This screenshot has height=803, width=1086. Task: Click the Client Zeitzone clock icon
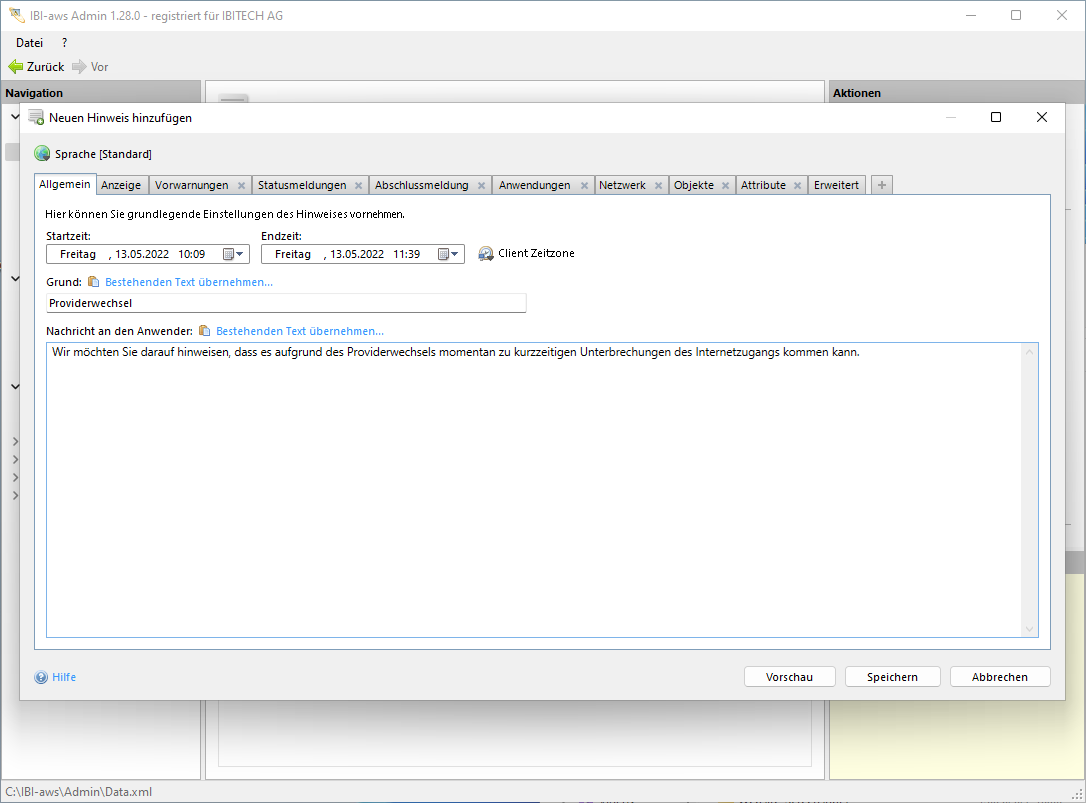click(486, 254)
